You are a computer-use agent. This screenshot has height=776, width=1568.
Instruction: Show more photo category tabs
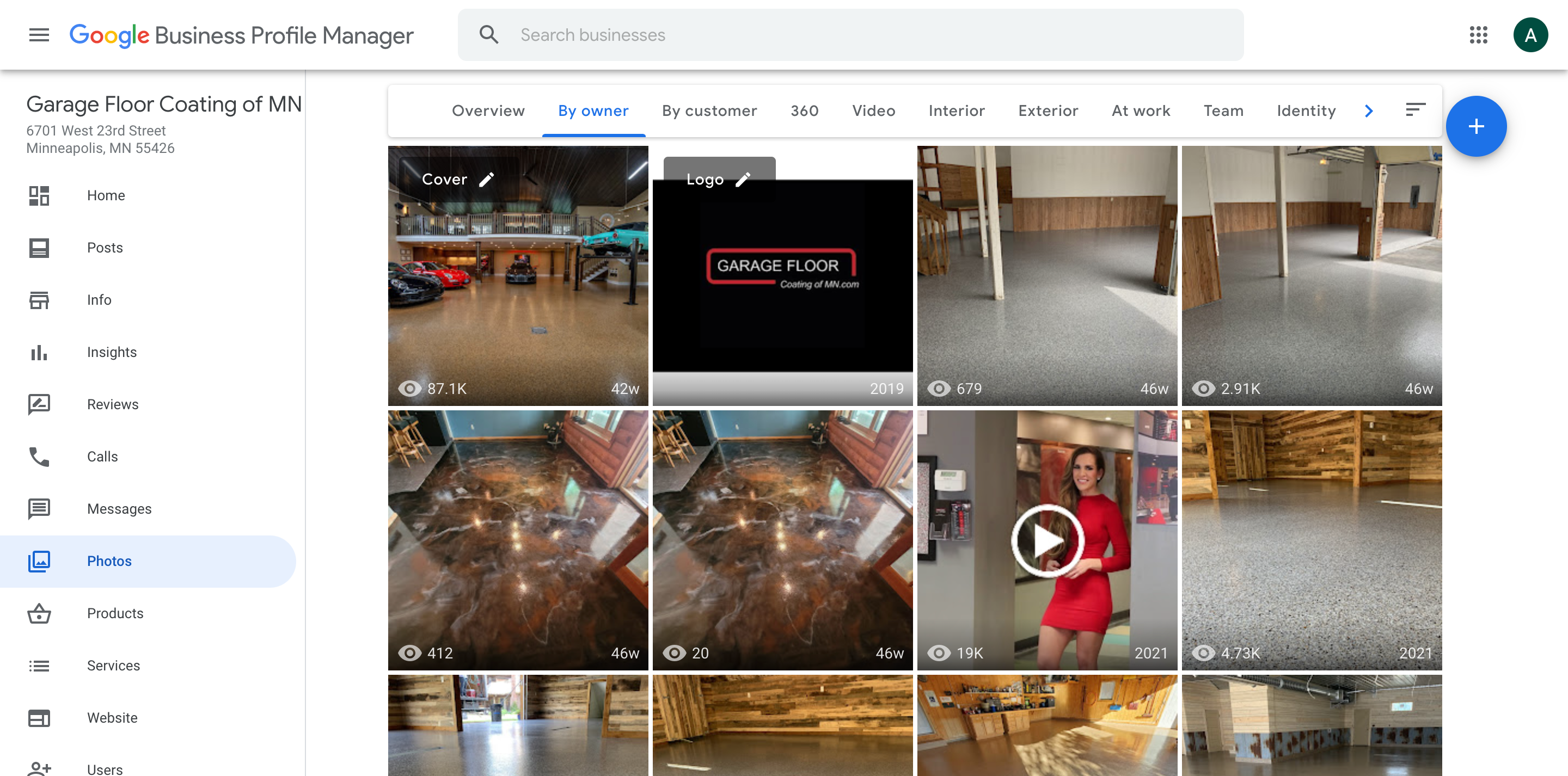coord(1369,111)
